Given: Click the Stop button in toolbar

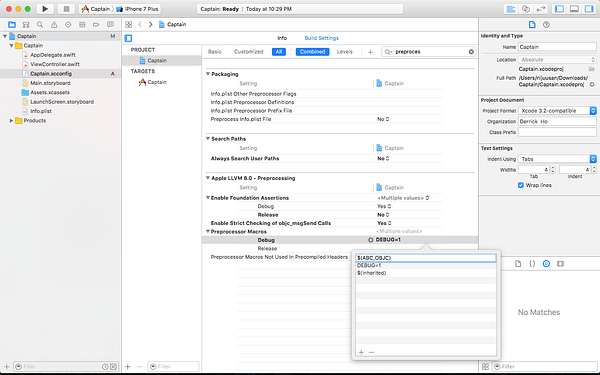Looking at the screenshot, I should tap(66, 9).
